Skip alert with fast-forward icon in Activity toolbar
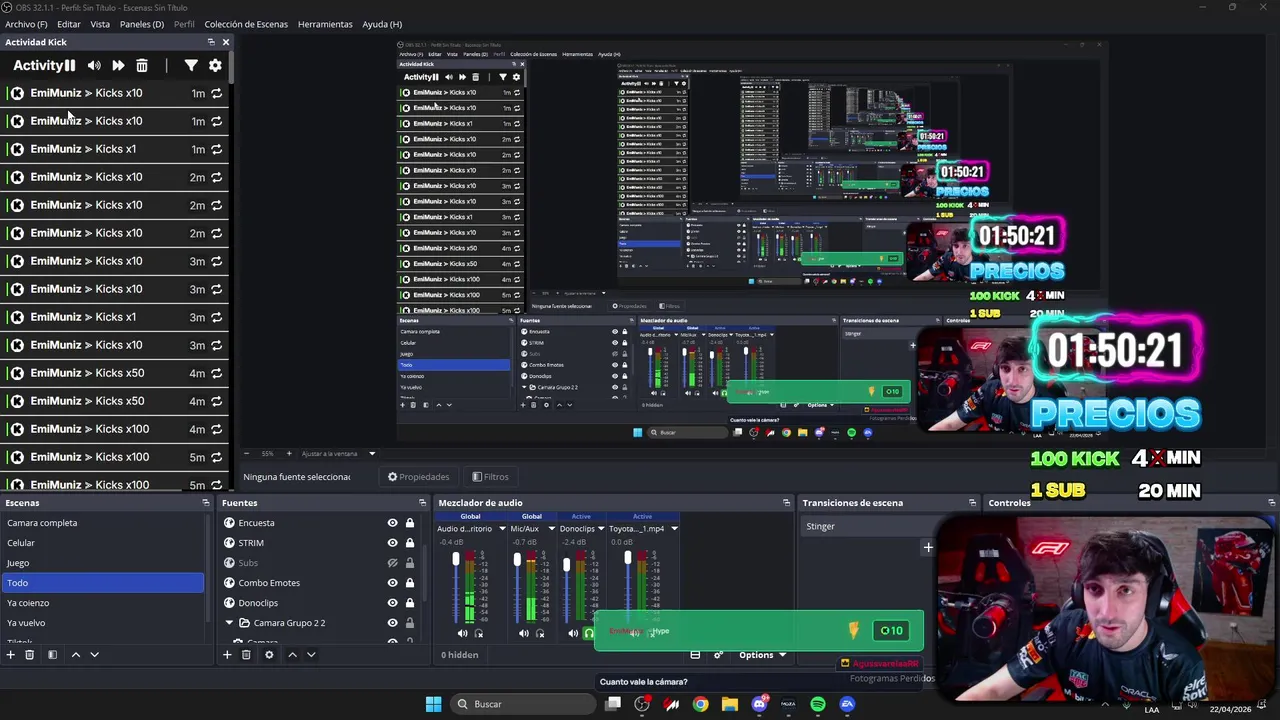Image resolution: width=1280 pixels, height=720 pixels. pos(118,66)
